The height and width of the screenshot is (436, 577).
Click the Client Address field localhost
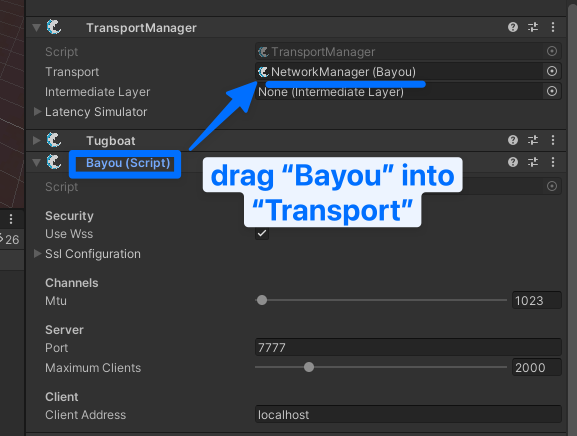[x=408, y=415]
